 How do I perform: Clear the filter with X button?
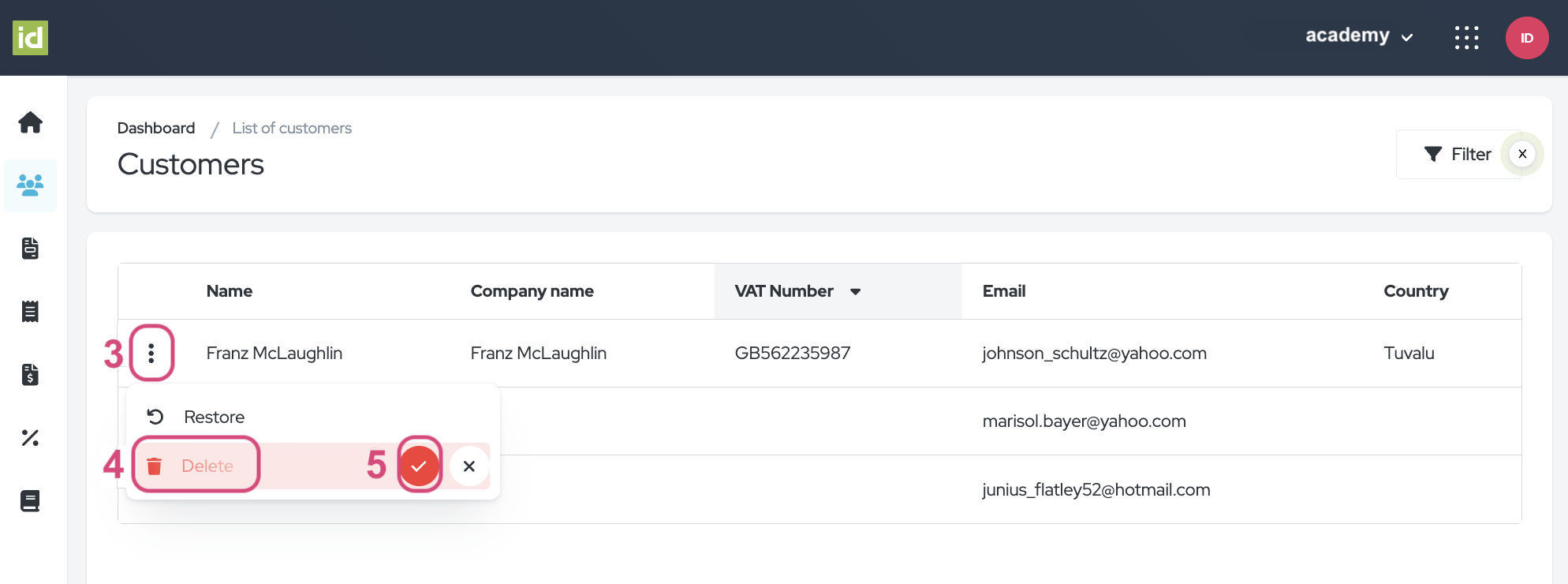tap(1522, 154)
